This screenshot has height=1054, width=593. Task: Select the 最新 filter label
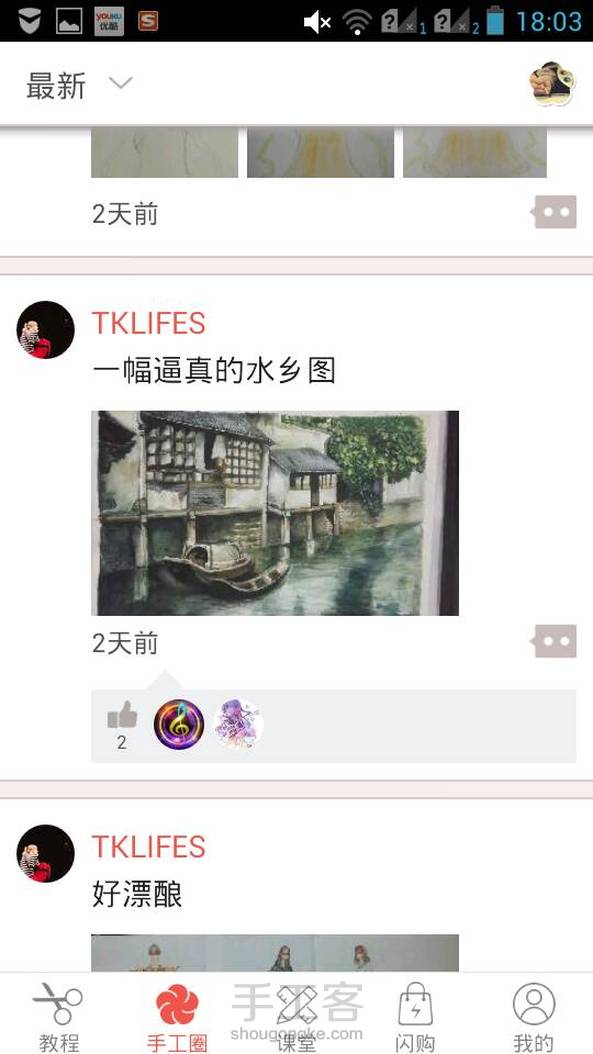point(56,86)
